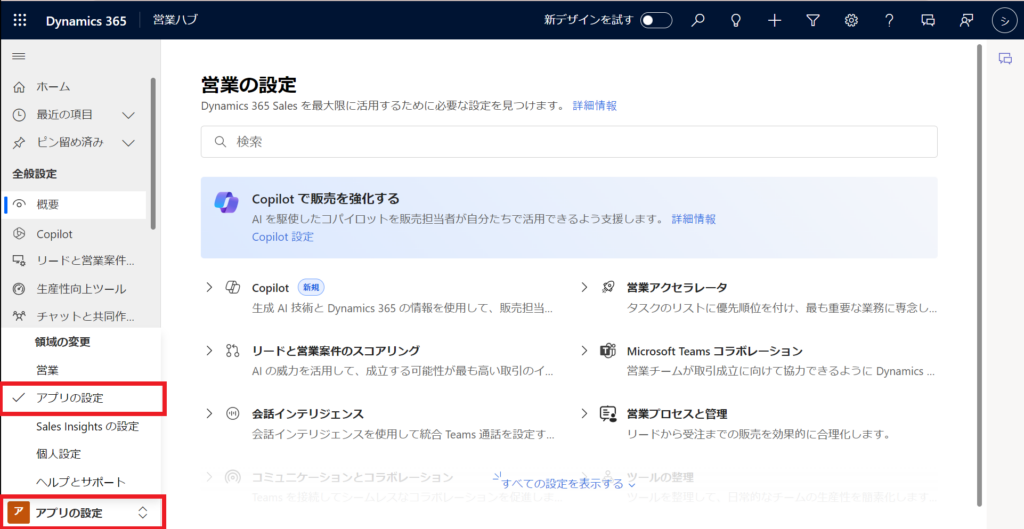This screenshot has width=1024, height=529.
Task: Click the 会話インテリジェンス icon
Action: pyautogui.click(x=231, y=414)
